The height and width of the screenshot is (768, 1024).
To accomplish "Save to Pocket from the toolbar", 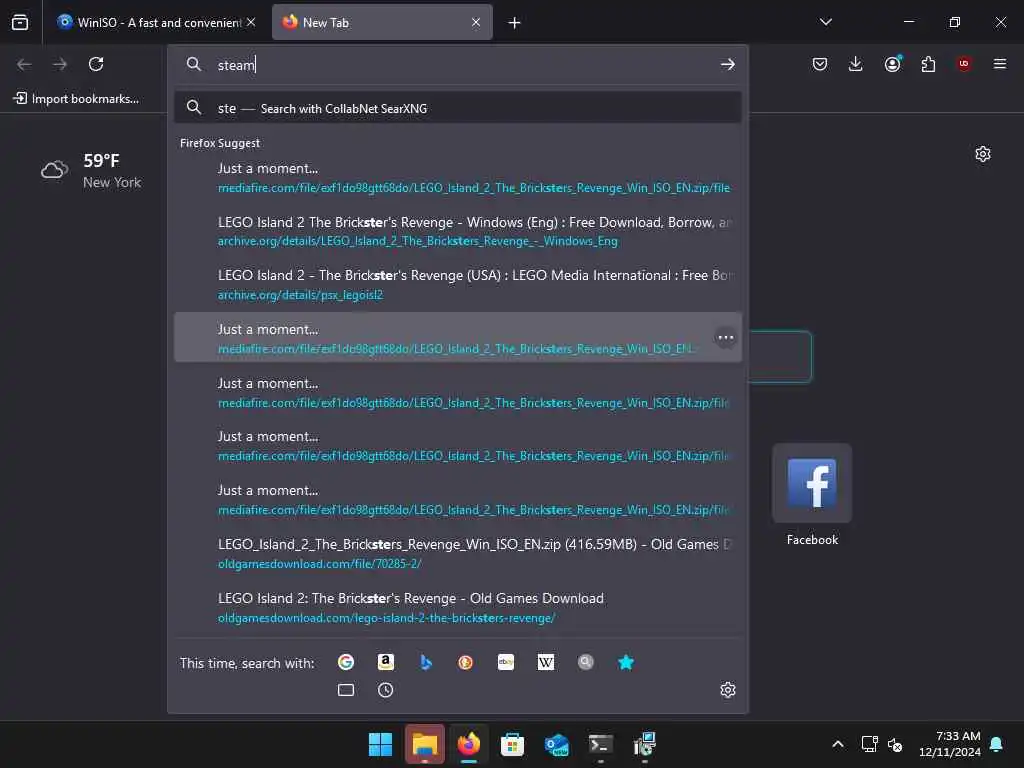I will [x=820, y=64].
